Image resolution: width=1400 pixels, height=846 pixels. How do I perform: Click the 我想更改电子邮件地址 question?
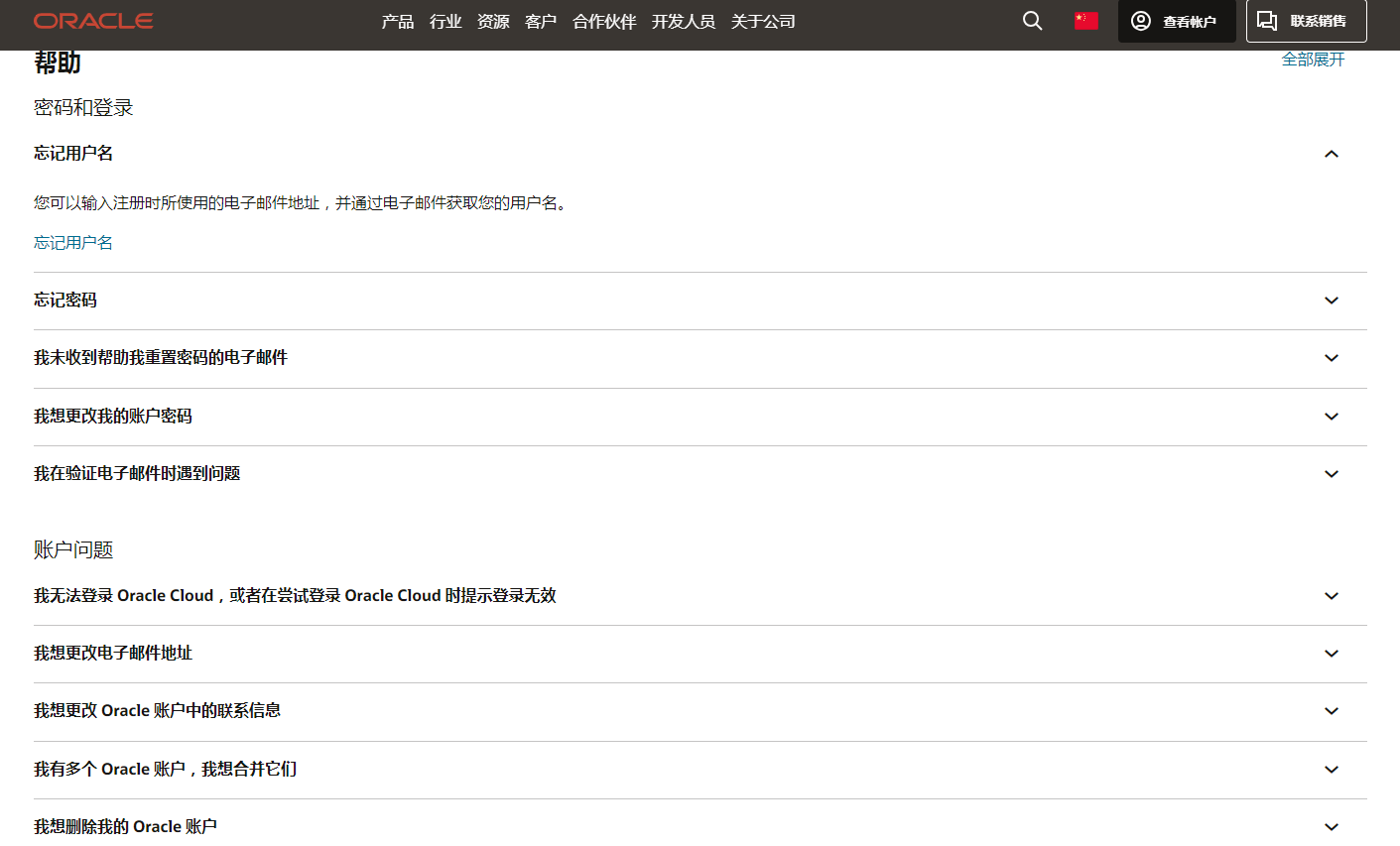113,653
